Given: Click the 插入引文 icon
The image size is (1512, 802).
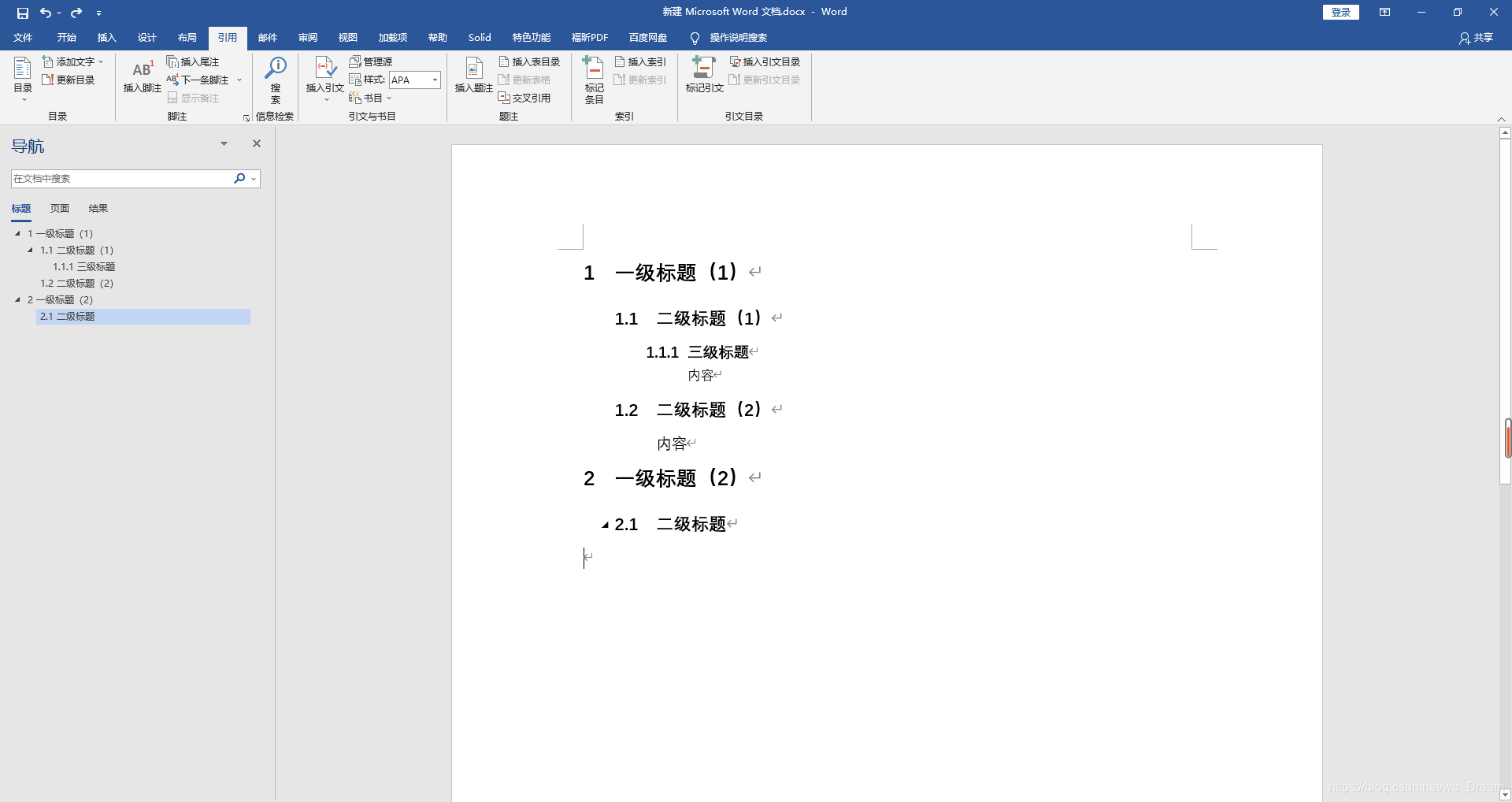Looking at the screenshot, I should click(325, 69).
